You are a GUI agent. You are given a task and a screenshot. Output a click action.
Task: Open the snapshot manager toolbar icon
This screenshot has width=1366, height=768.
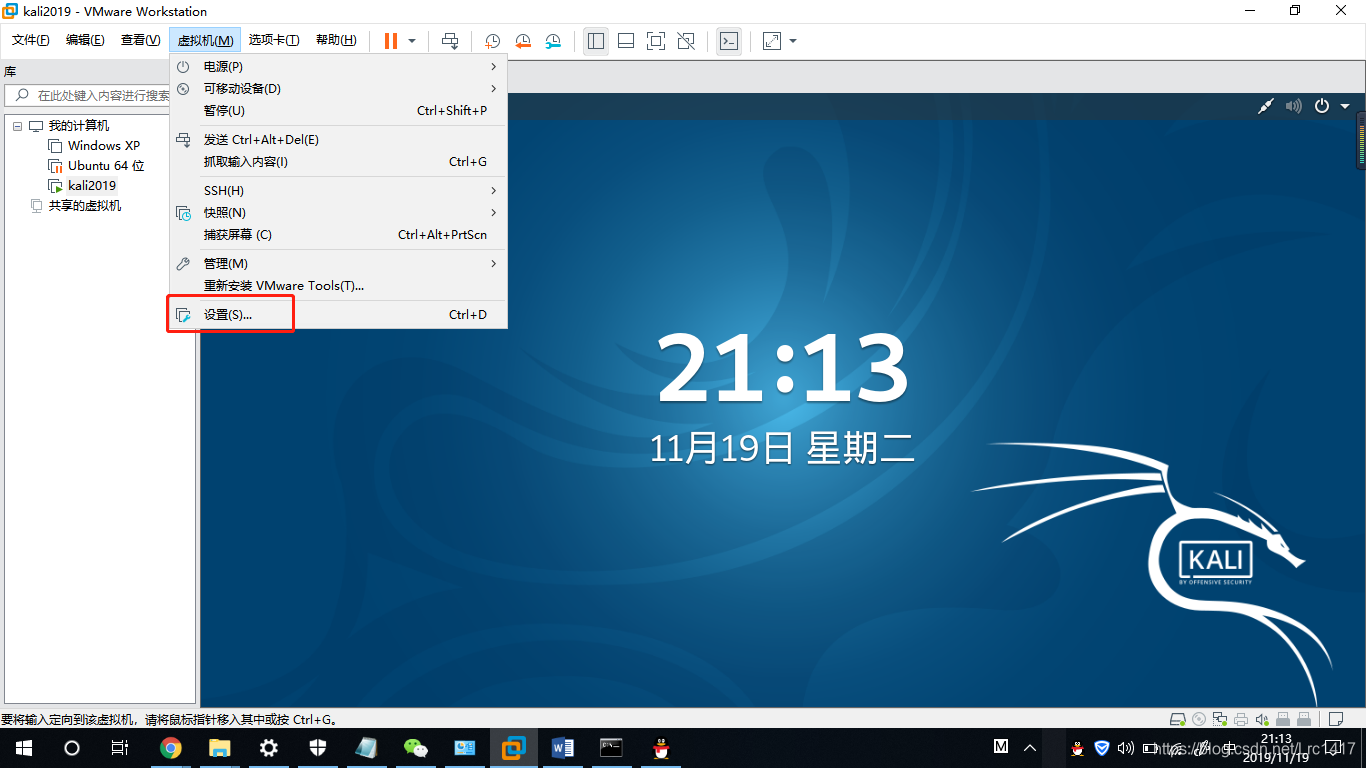click(x=553, y=41)
